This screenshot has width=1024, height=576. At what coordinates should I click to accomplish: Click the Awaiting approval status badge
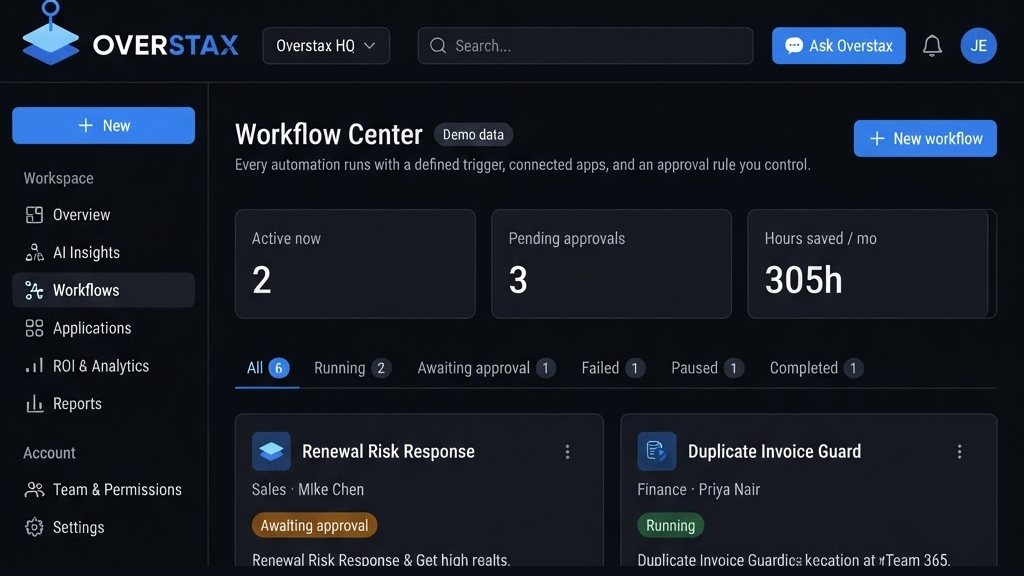tap(314, 526)
